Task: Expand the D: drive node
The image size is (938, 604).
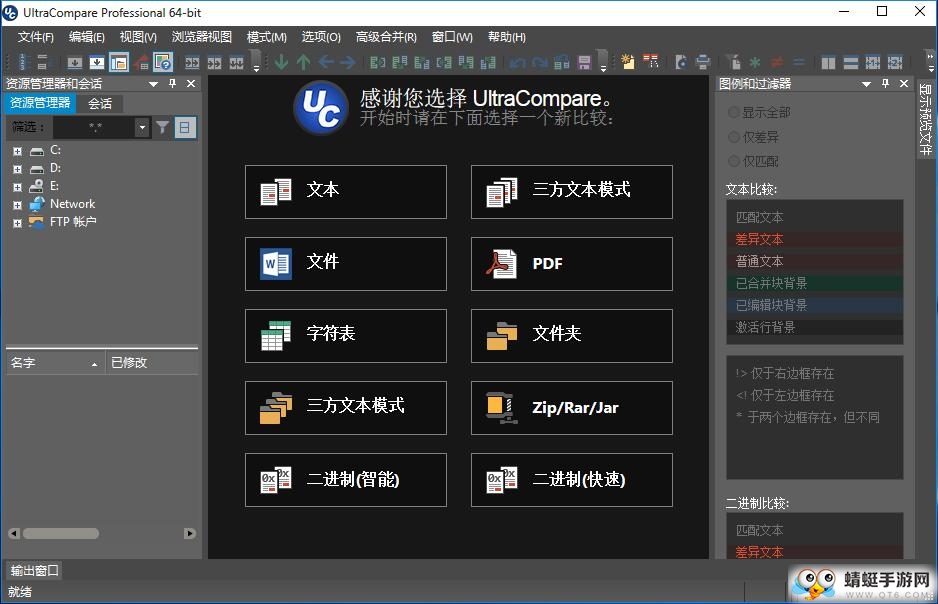Action: pyautogui.click(x=17, y=169)
